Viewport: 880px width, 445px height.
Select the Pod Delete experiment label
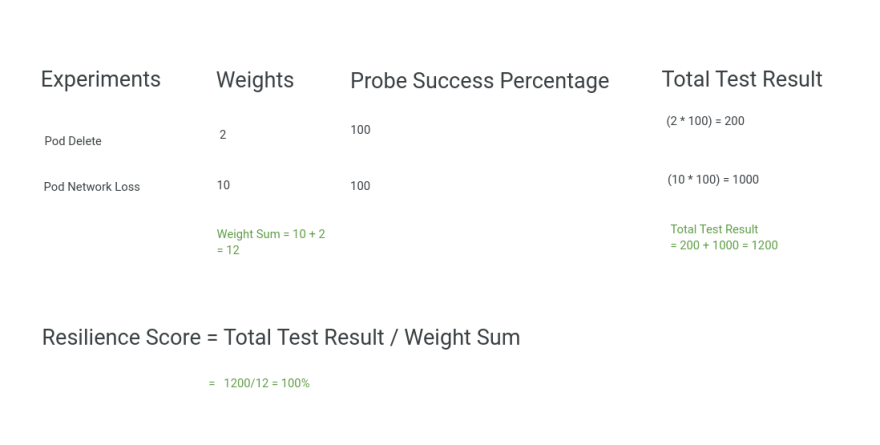click(74, 141)
